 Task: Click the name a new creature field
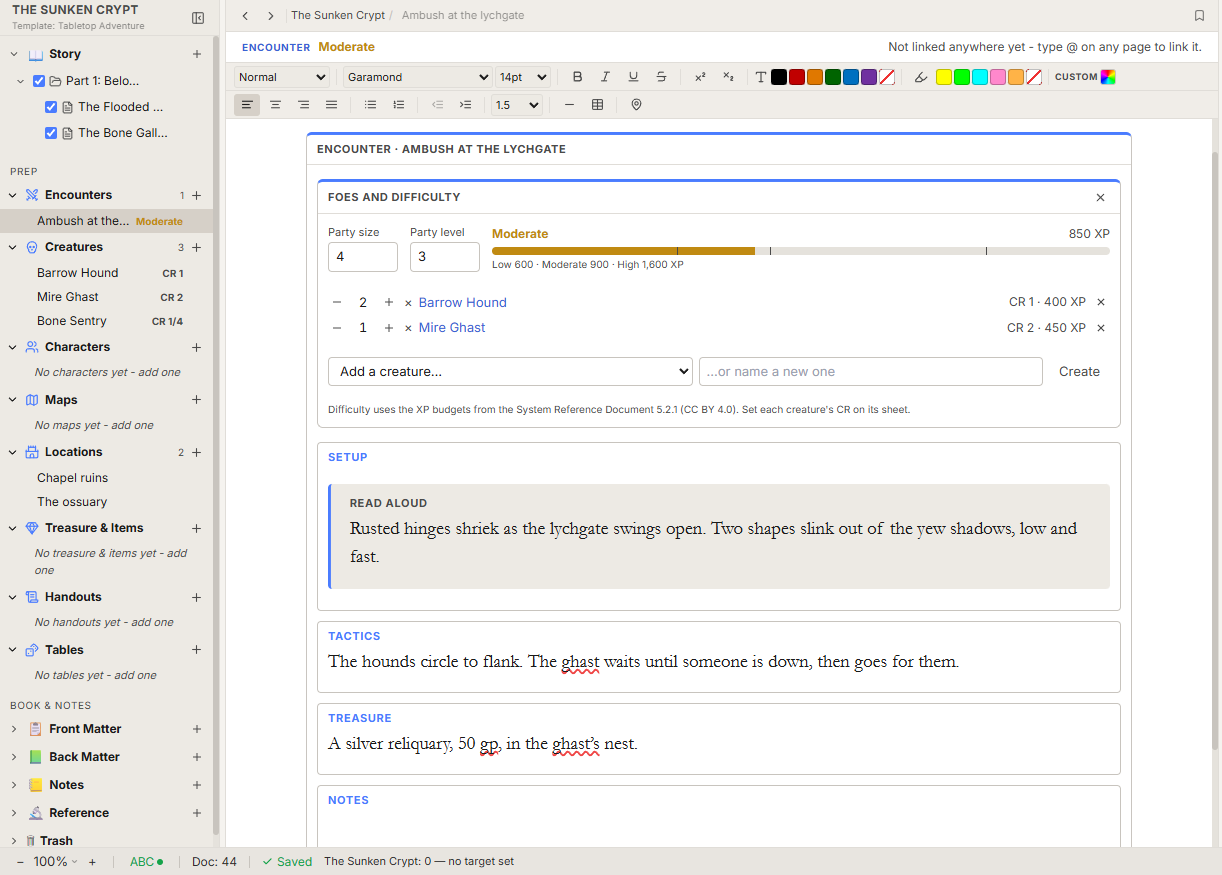pyautogui.click(x=871, y=372)
